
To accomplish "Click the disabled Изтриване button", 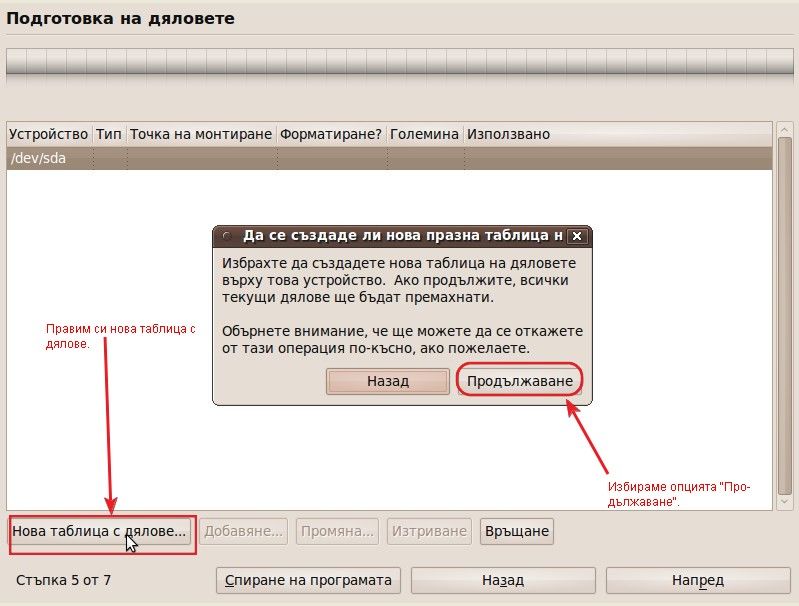I will [x=429, y=531].
